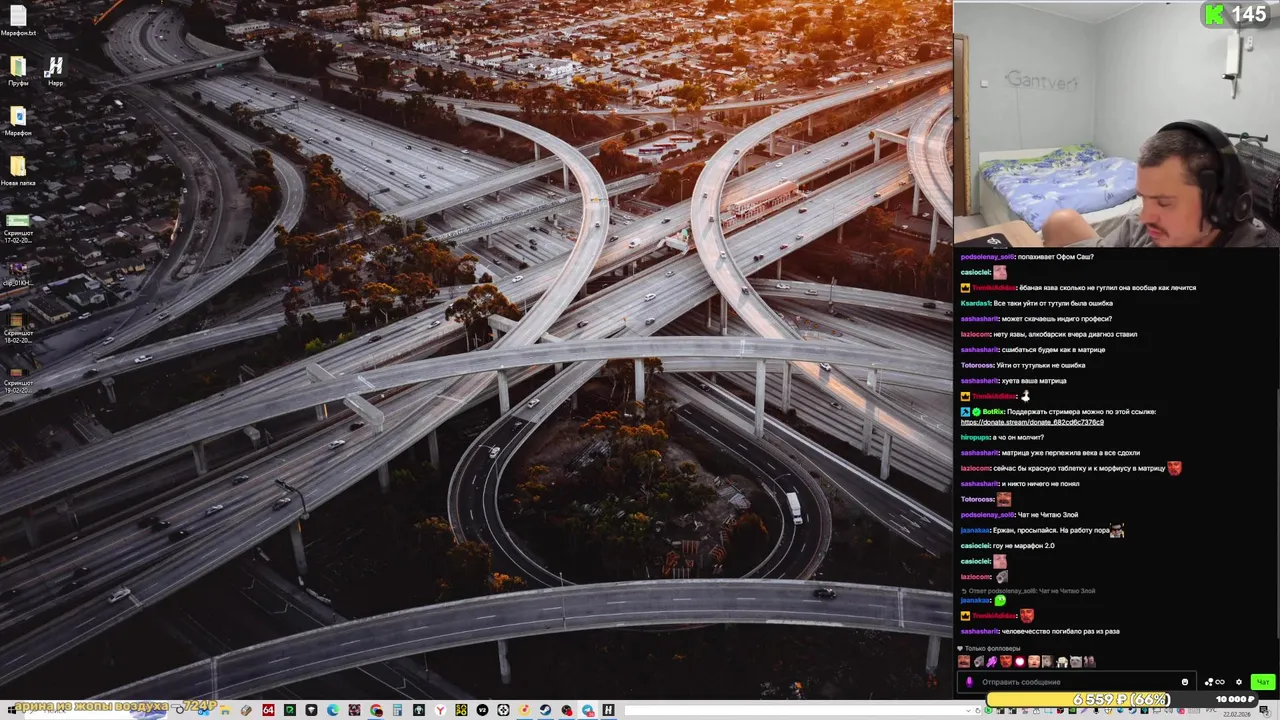Open Microsoft Edge from taskbar
This screenshot has height=720, width=1280.
333,710
